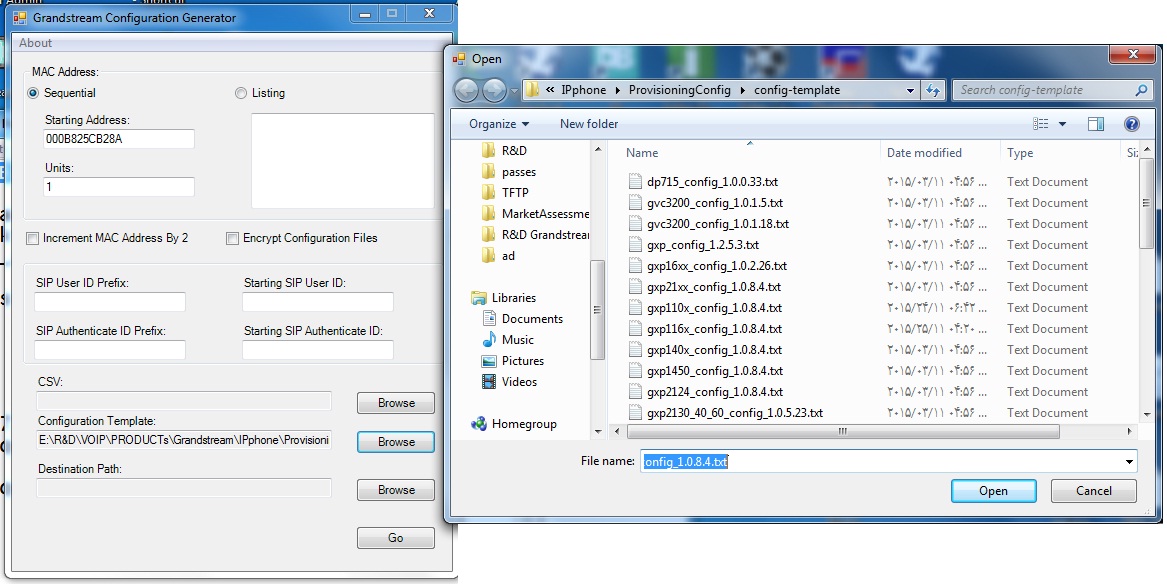Click the search magnifier icon
The width and height of the screenshot is (1167, 584).
click(x=1141, y=90)
